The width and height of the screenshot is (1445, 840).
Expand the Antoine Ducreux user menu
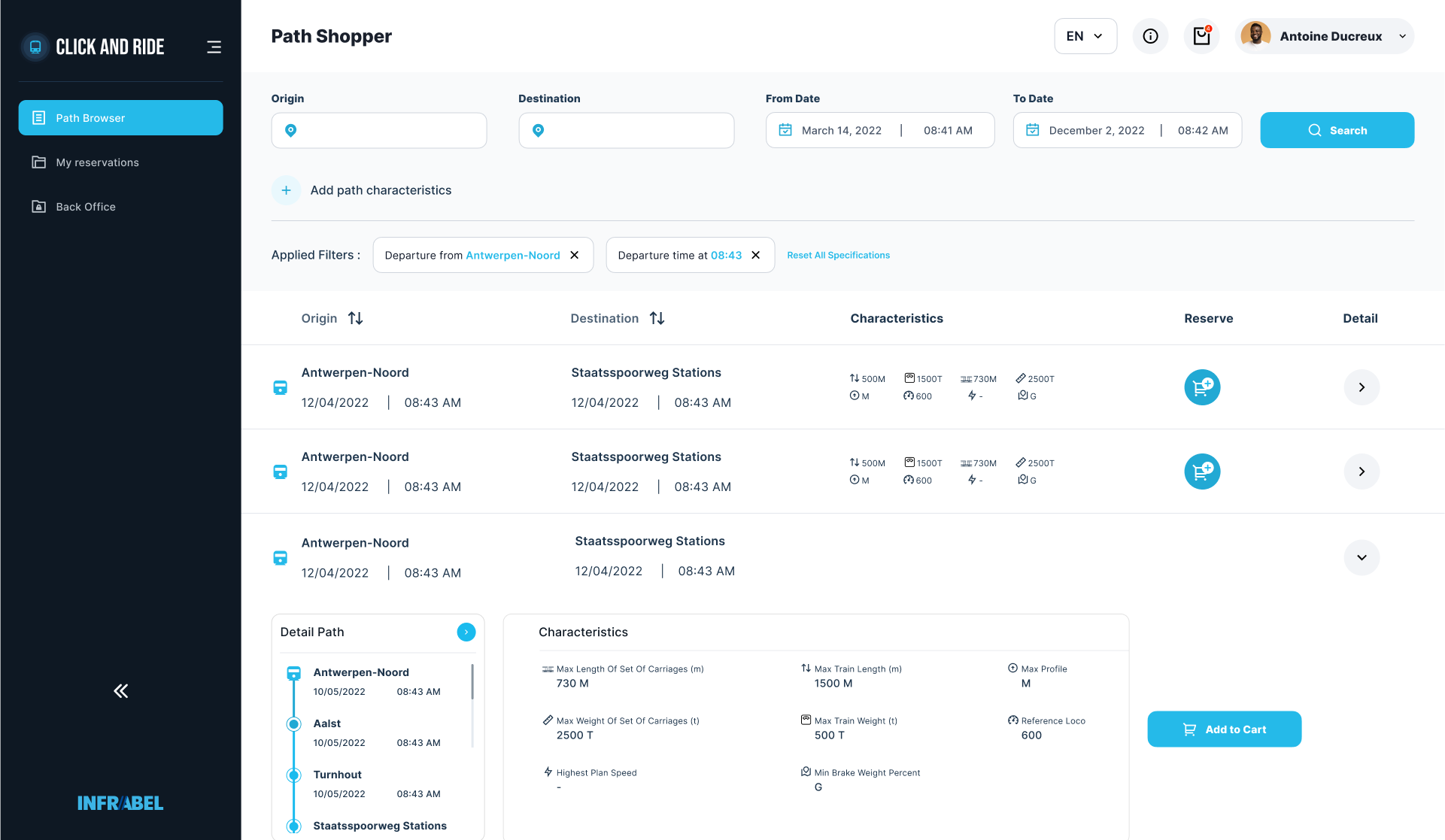pos(1402,36)
